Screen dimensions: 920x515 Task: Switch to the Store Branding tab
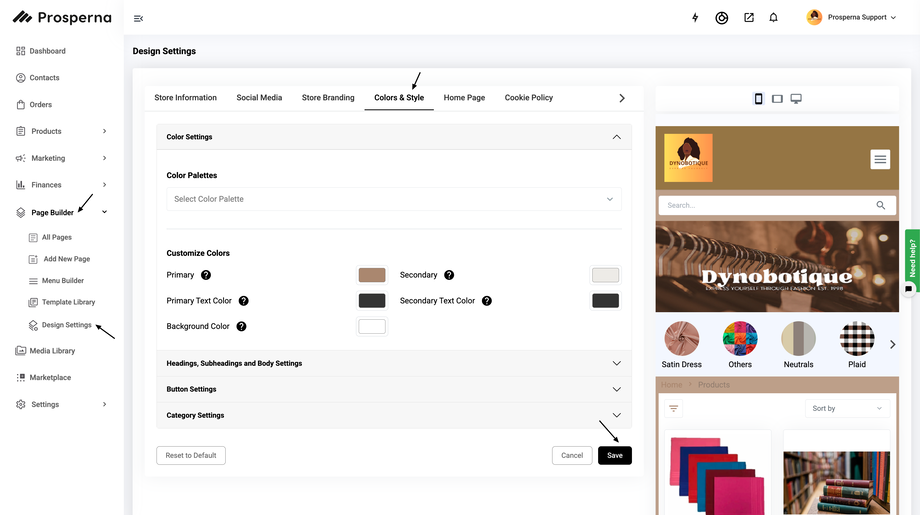tap(328, 98)
